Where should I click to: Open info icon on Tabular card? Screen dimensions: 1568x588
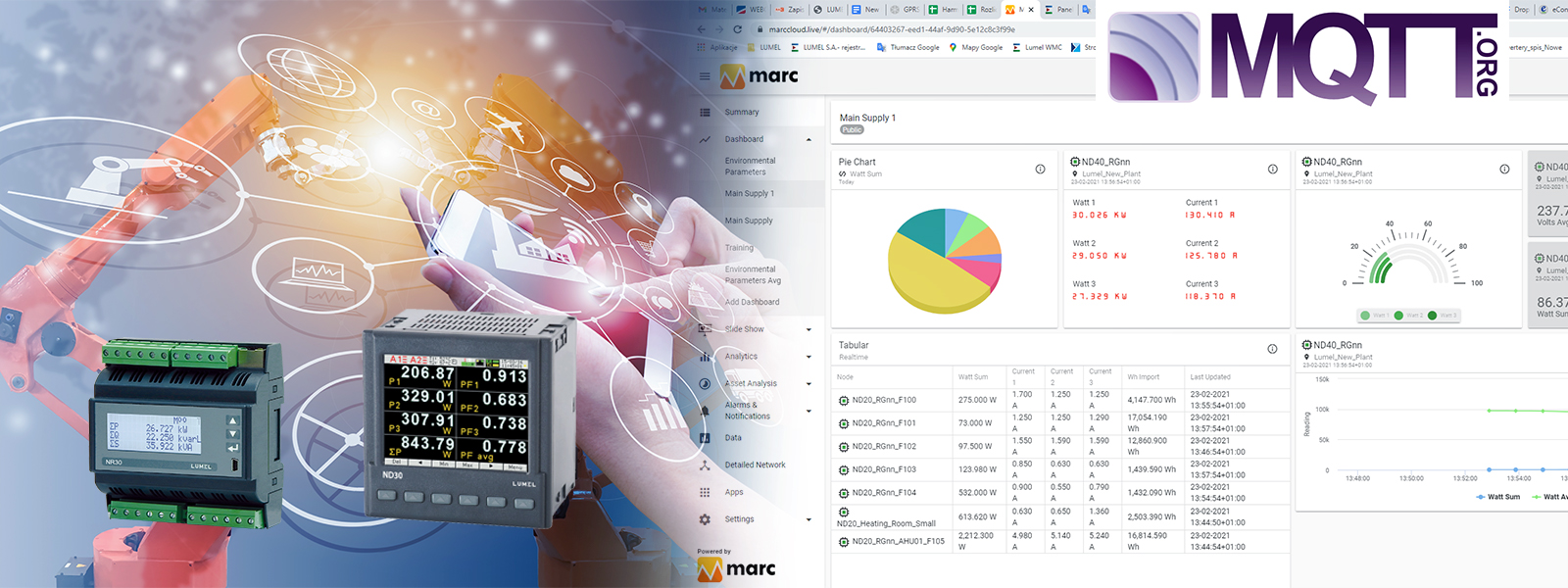1272,349
